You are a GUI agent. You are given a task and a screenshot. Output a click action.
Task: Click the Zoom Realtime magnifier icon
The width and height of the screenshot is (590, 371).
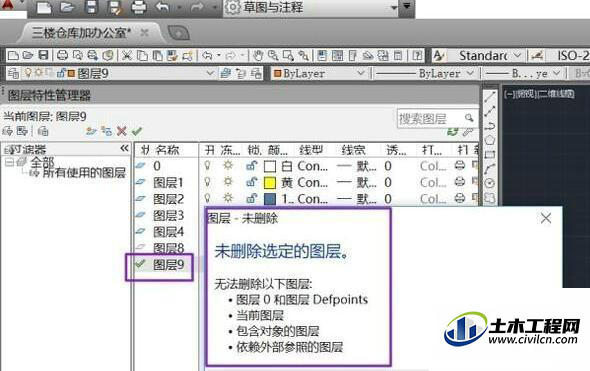(273, 56)
